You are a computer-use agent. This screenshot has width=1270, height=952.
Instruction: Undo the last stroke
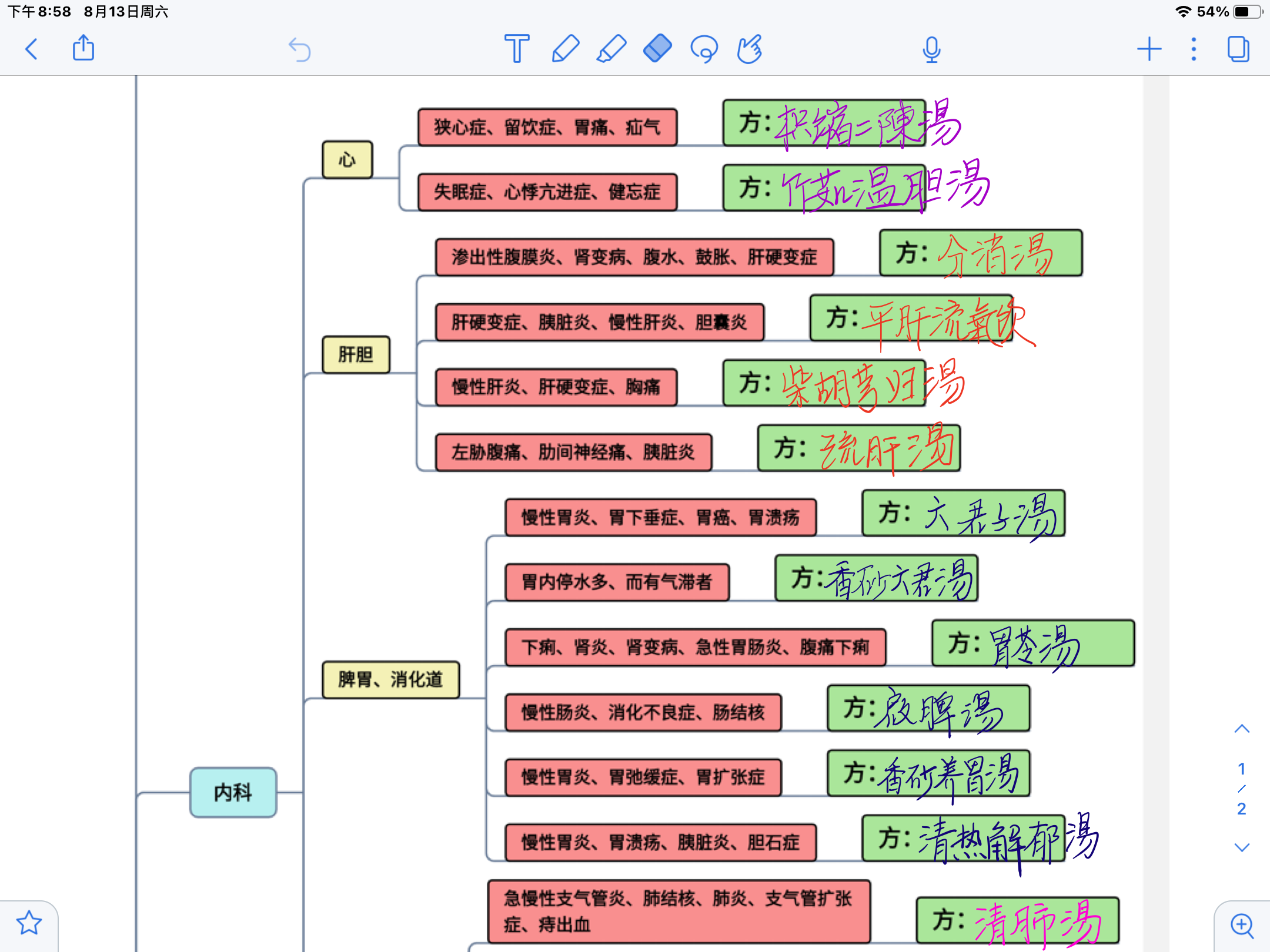299,49
